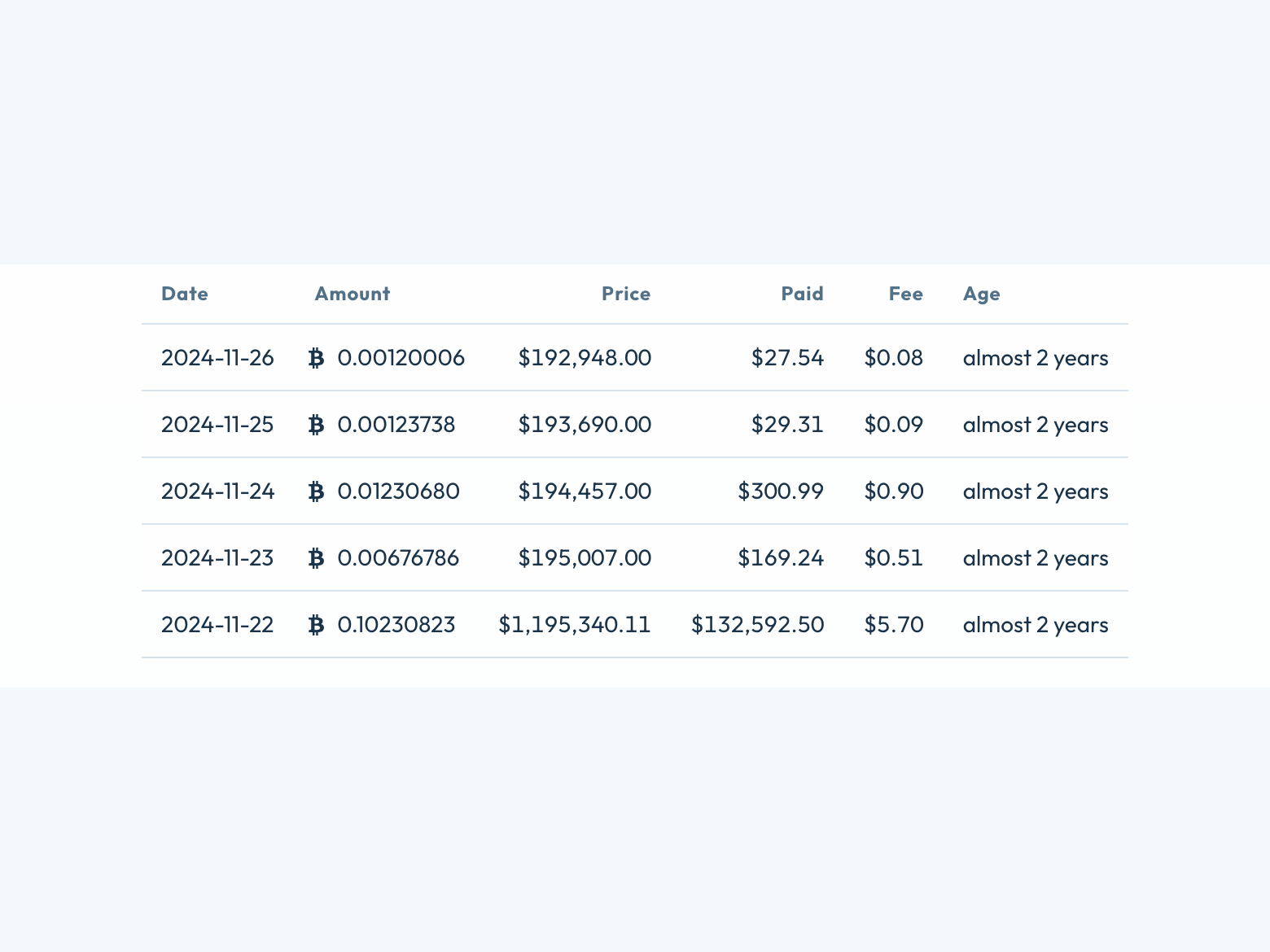
Task: Click the Bitcoin icon beside 0.00120006
Action: tap(317, 358)
